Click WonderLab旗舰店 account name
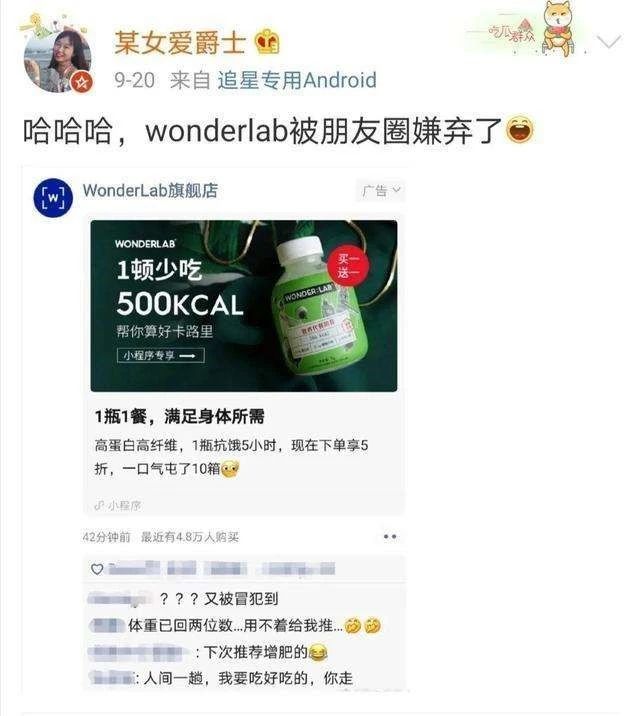Viewport: 640px width, 716px height. (x=150, y=190)
